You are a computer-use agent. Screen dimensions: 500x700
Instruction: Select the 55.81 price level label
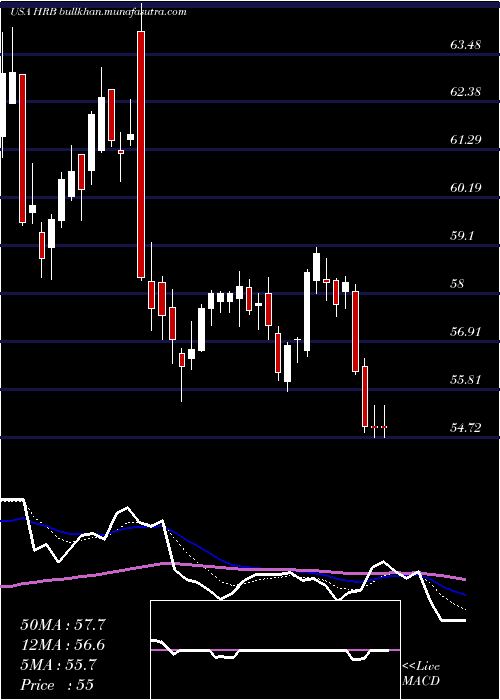click(466, 380)
